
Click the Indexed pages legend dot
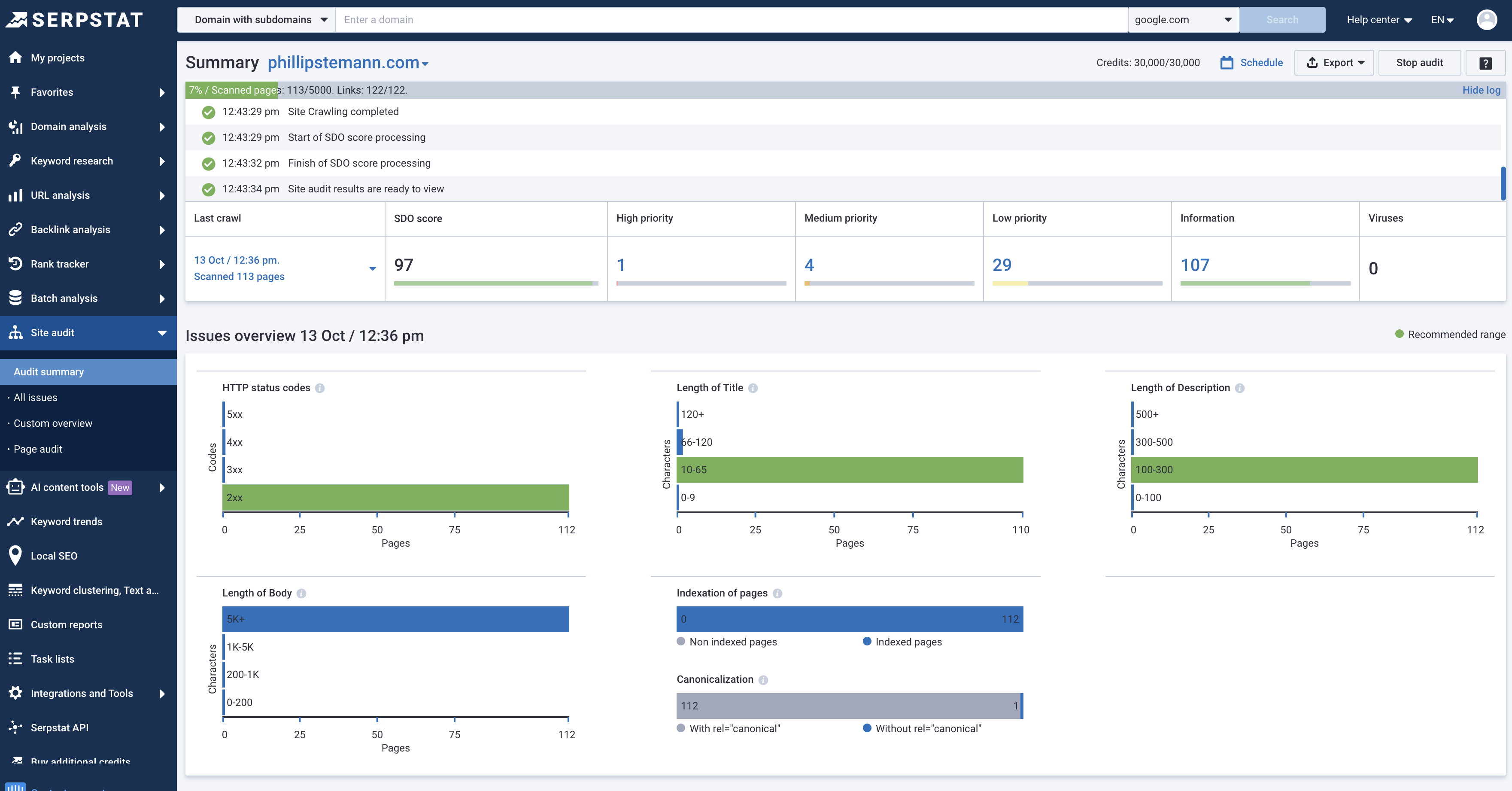867,641
